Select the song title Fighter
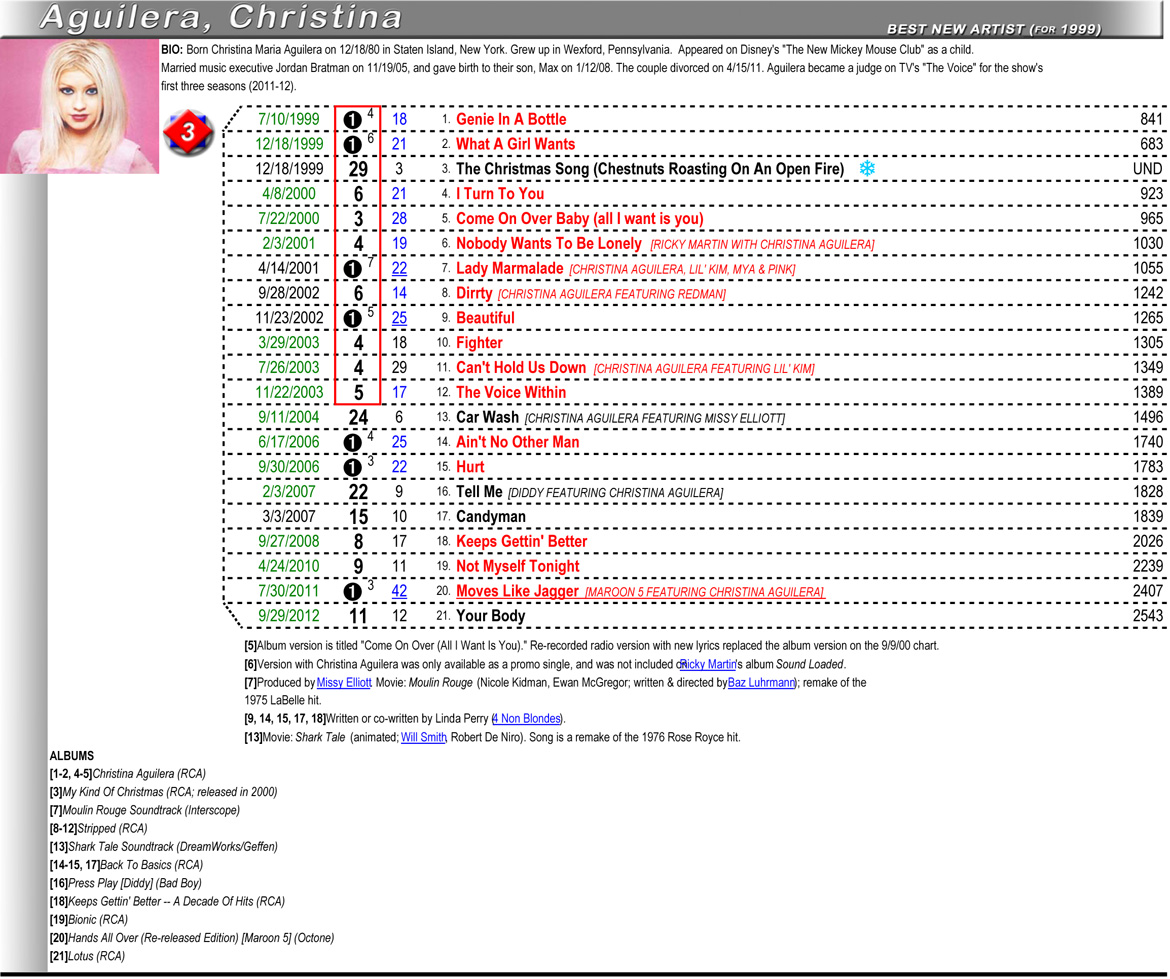Image resolution: width=1170 pixels, height=979 pixels. click(479, 343)
